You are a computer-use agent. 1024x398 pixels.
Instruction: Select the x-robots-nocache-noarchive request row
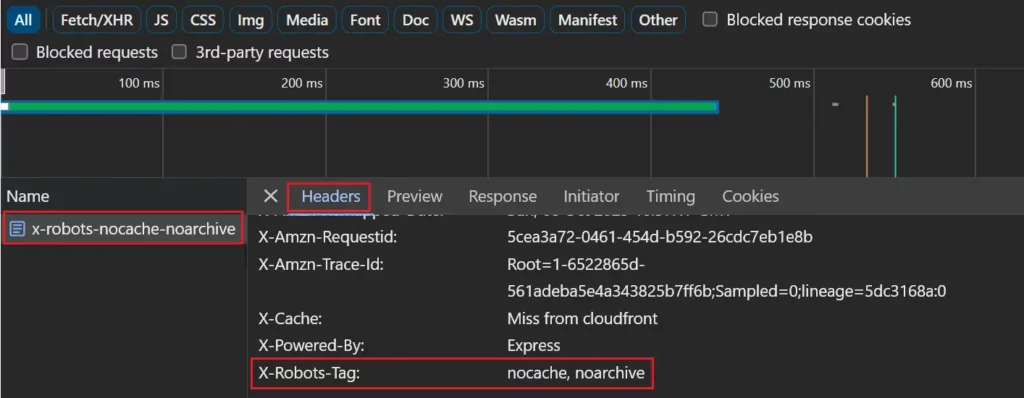tap(123, 229)
